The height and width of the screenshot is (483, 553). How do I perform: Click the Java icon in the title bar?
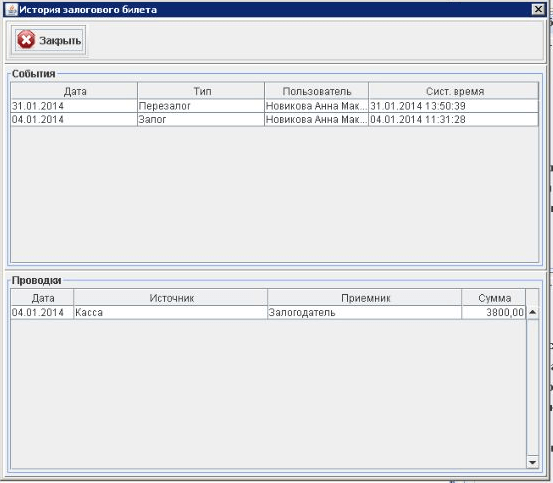(x=12, y=10)
